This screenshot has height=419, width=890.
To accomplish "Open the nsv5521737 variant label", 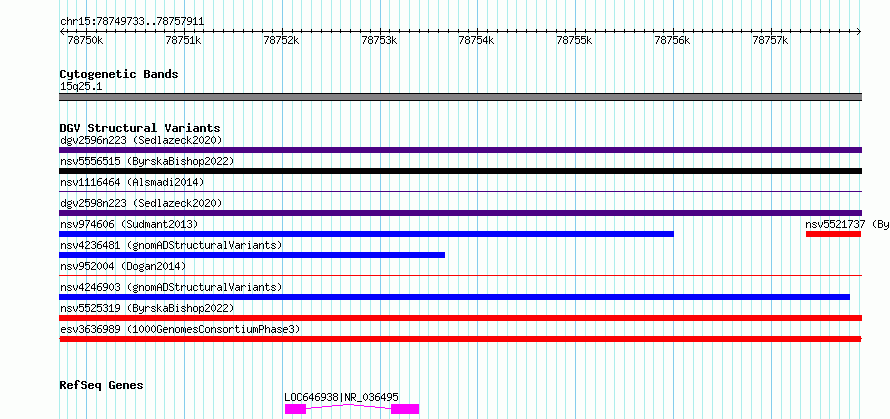I will [847, 224].
